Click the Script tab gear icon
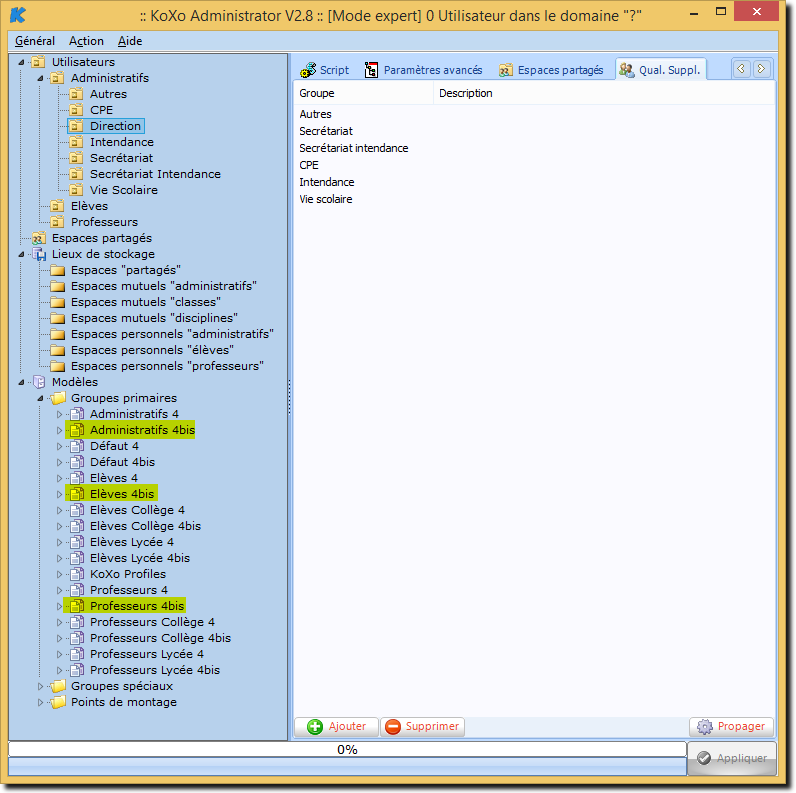Screen dimensions: 796x793 coord(308,70)
